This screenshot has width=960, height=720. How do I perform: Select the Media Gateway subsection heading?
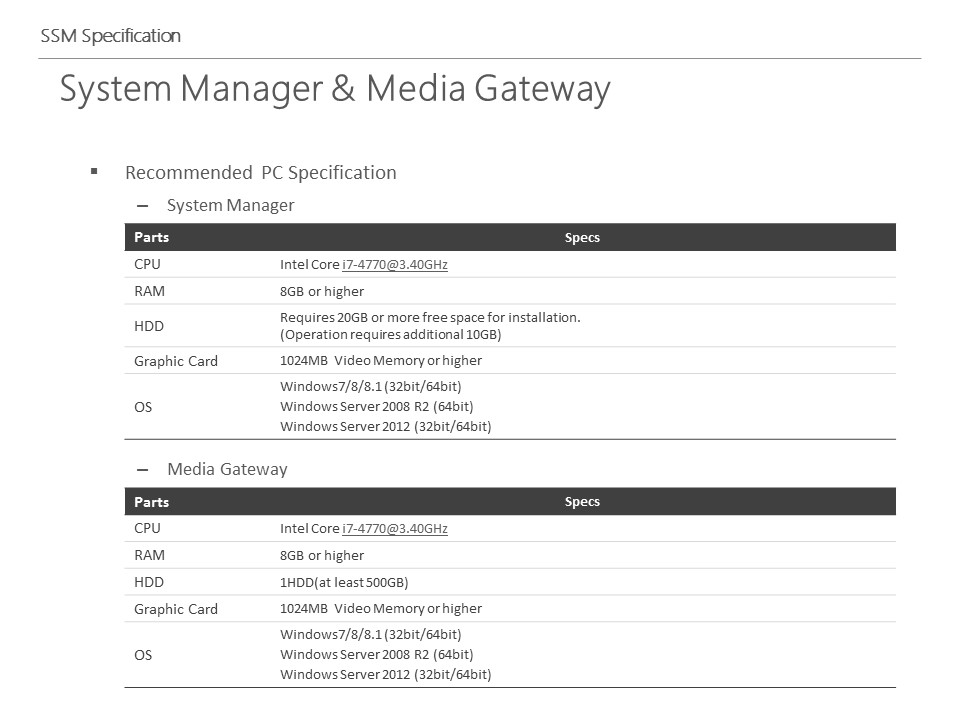tap(227, 469)
